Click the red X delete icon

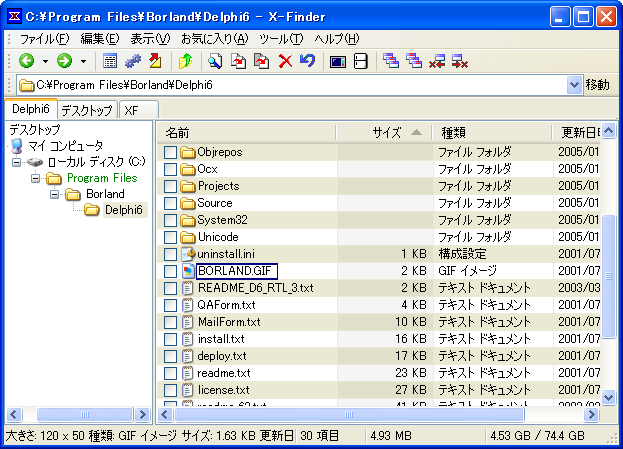(x=285, y=61)
